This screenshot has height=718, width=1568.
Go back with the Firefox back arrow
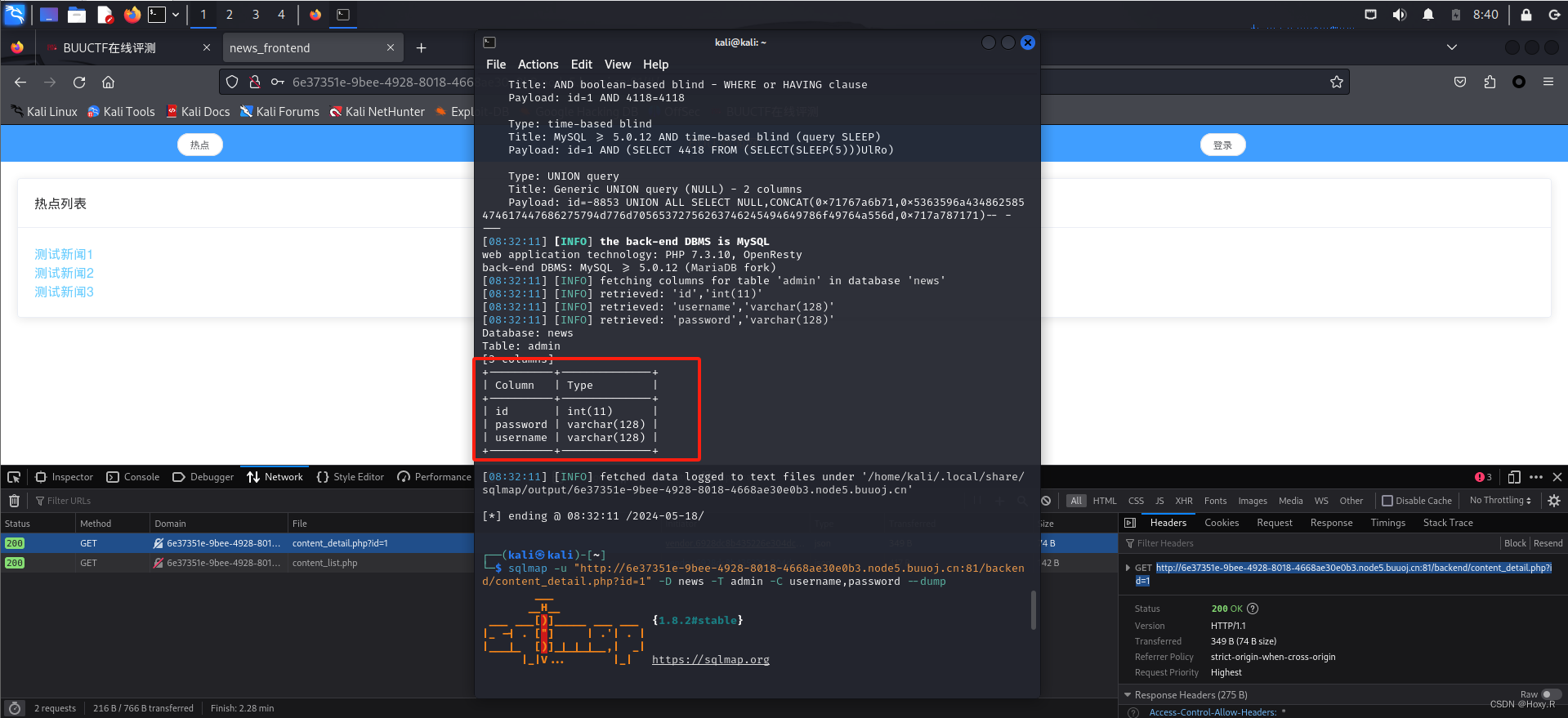click(x=20, y=82)
